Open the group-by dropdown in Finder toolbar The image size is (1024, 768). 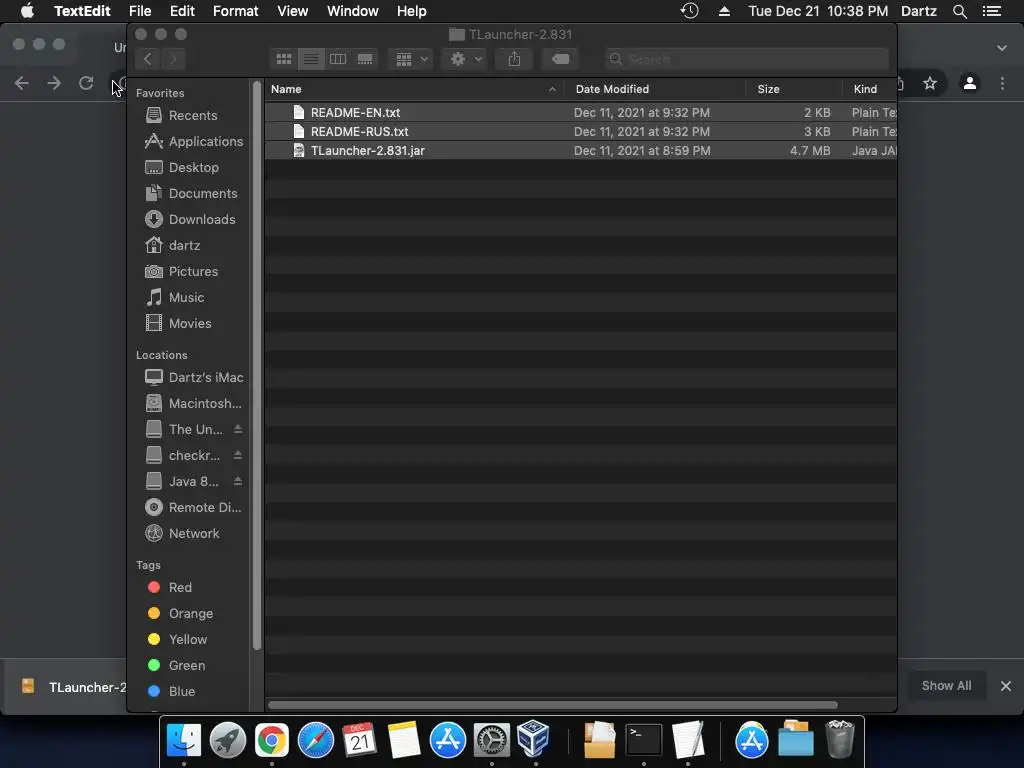411,59
